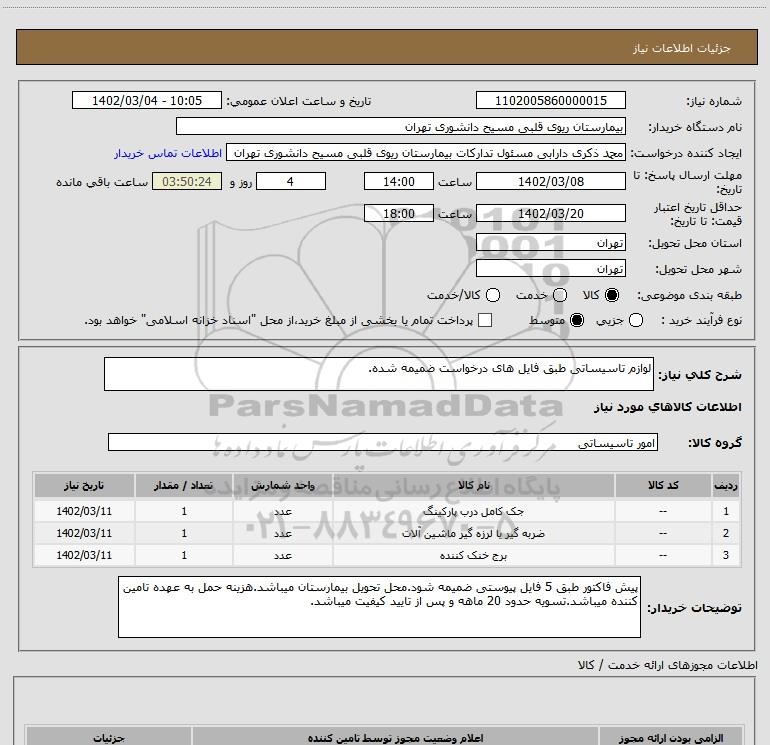Click the row number 2 cell
The width and height of the screenshot is (770, 745).
pyautogui.click(x=726, y=533)
